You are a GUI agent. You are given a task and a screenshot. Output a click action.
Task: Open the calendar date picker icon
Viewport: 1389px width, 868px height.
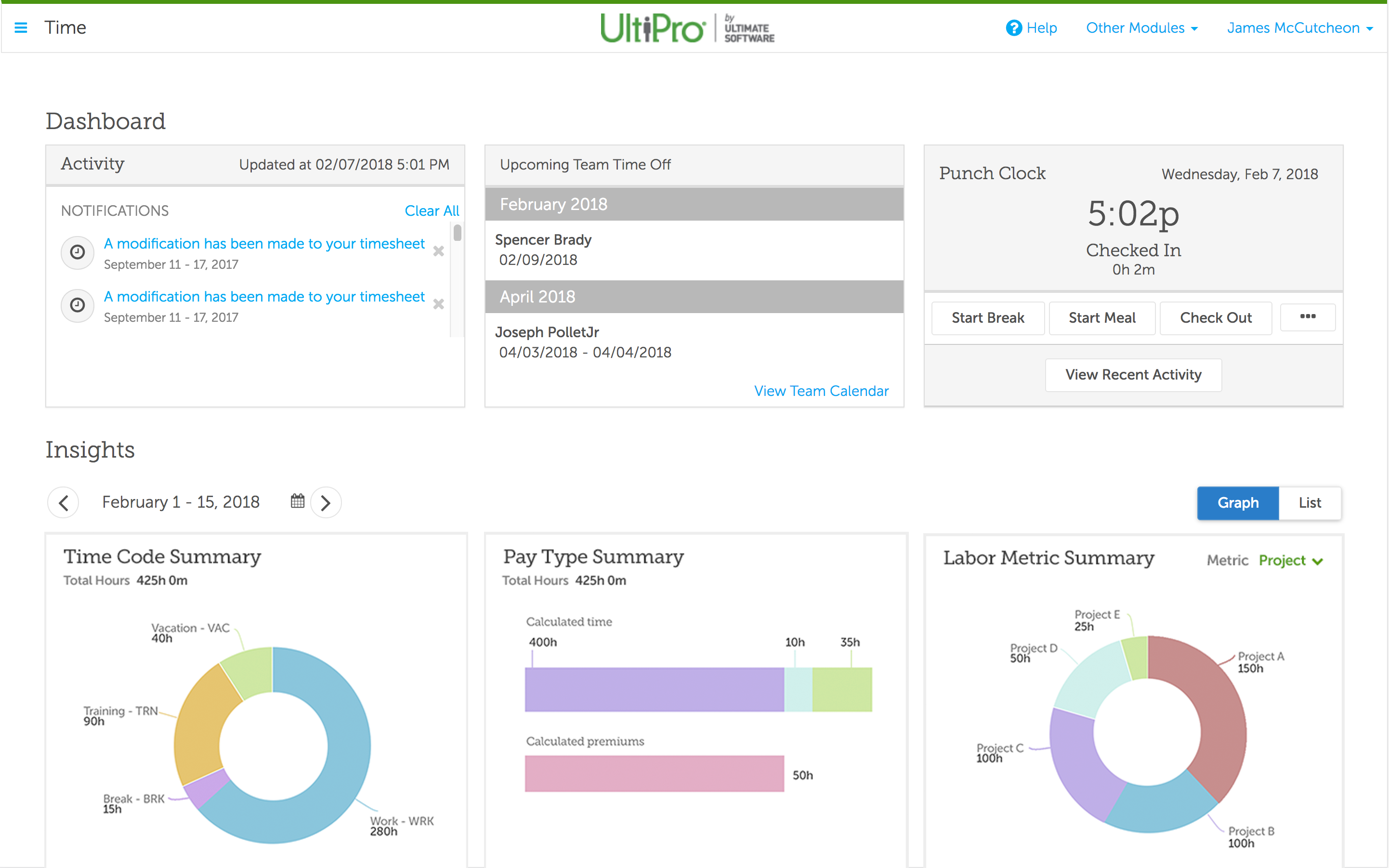pos(297,501)
